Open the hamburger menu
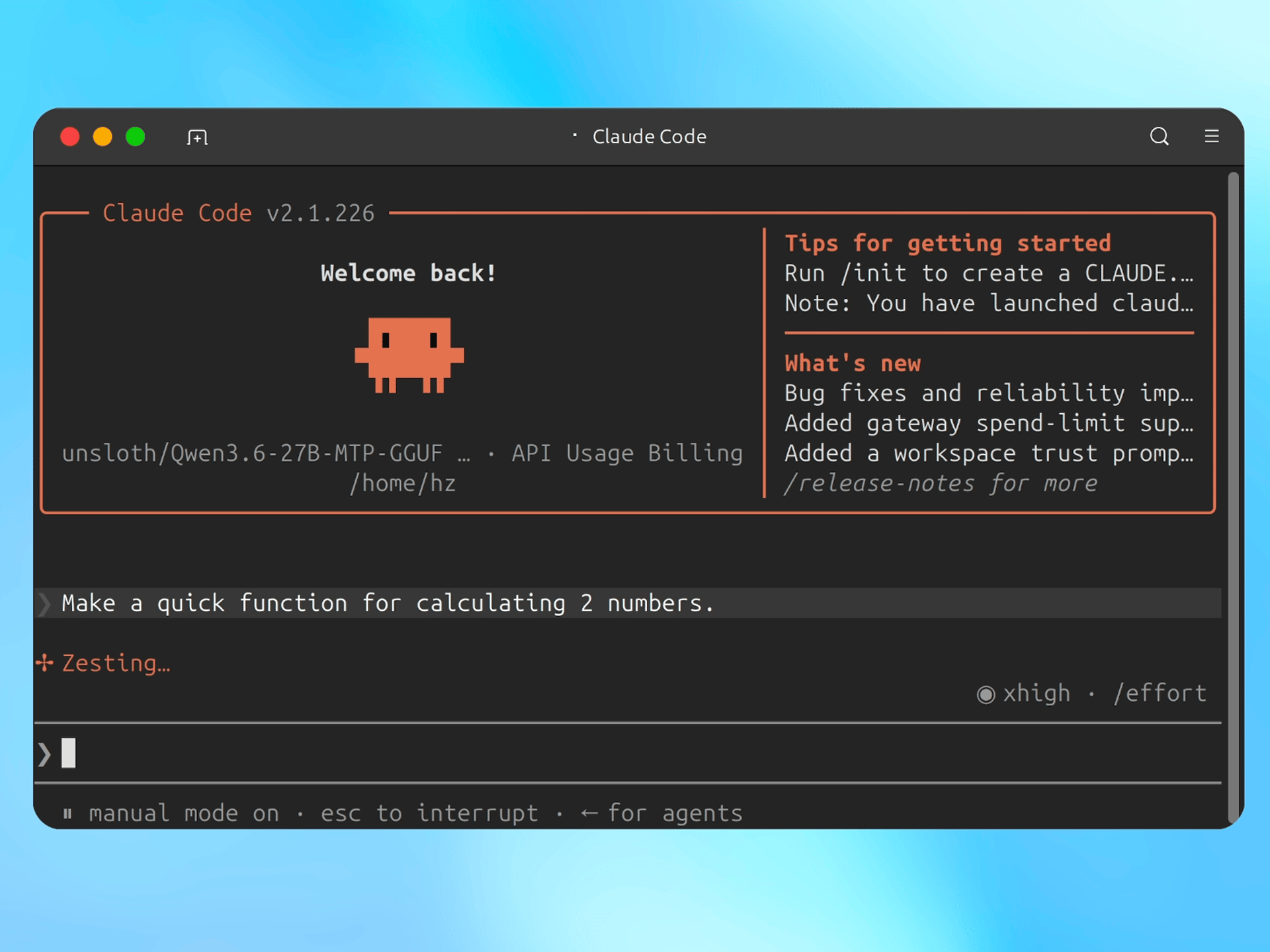Screen dimensions: 1270x952 (x=1211, y=136)
